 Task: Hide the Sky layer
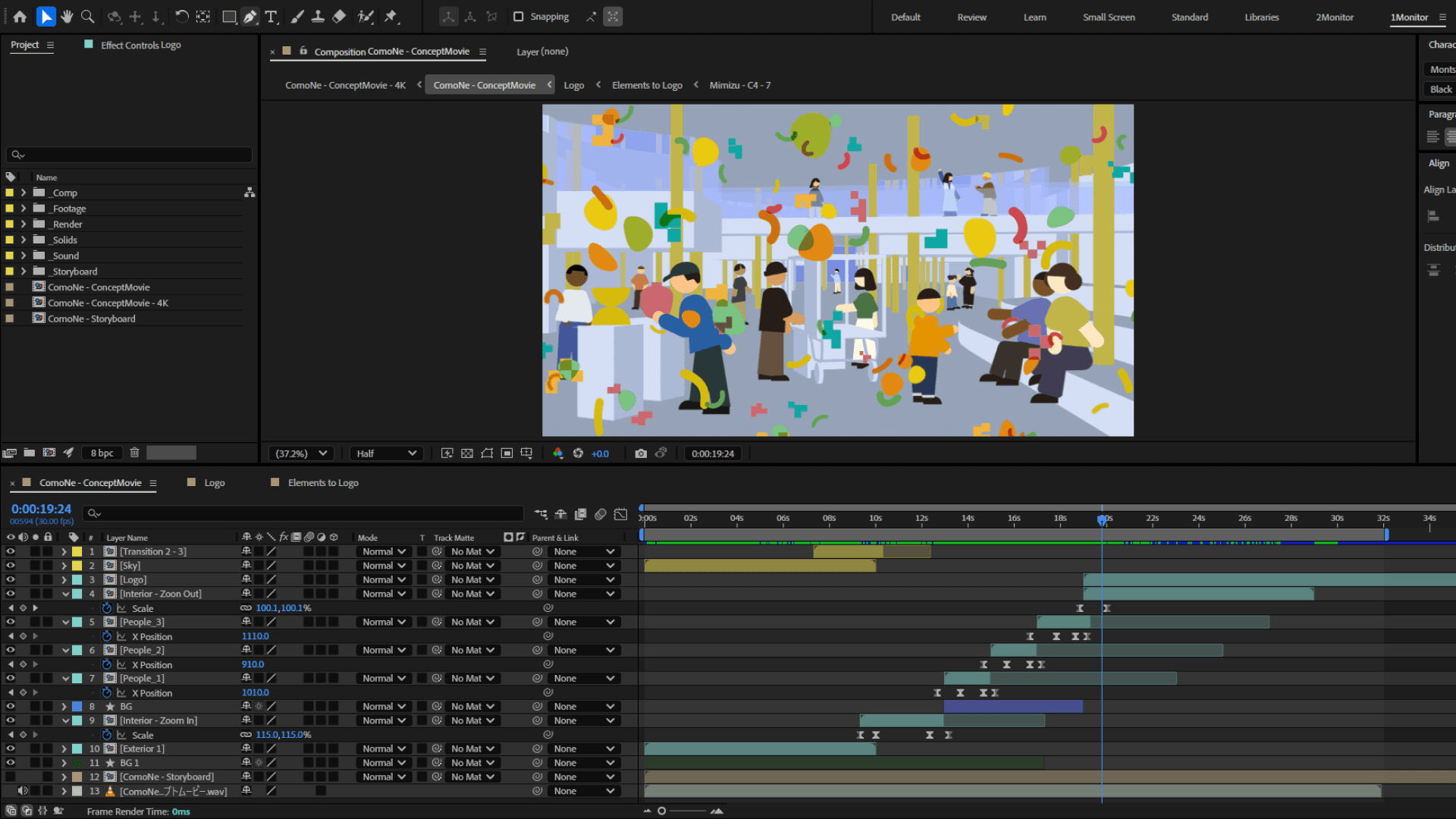coord(11,566)
